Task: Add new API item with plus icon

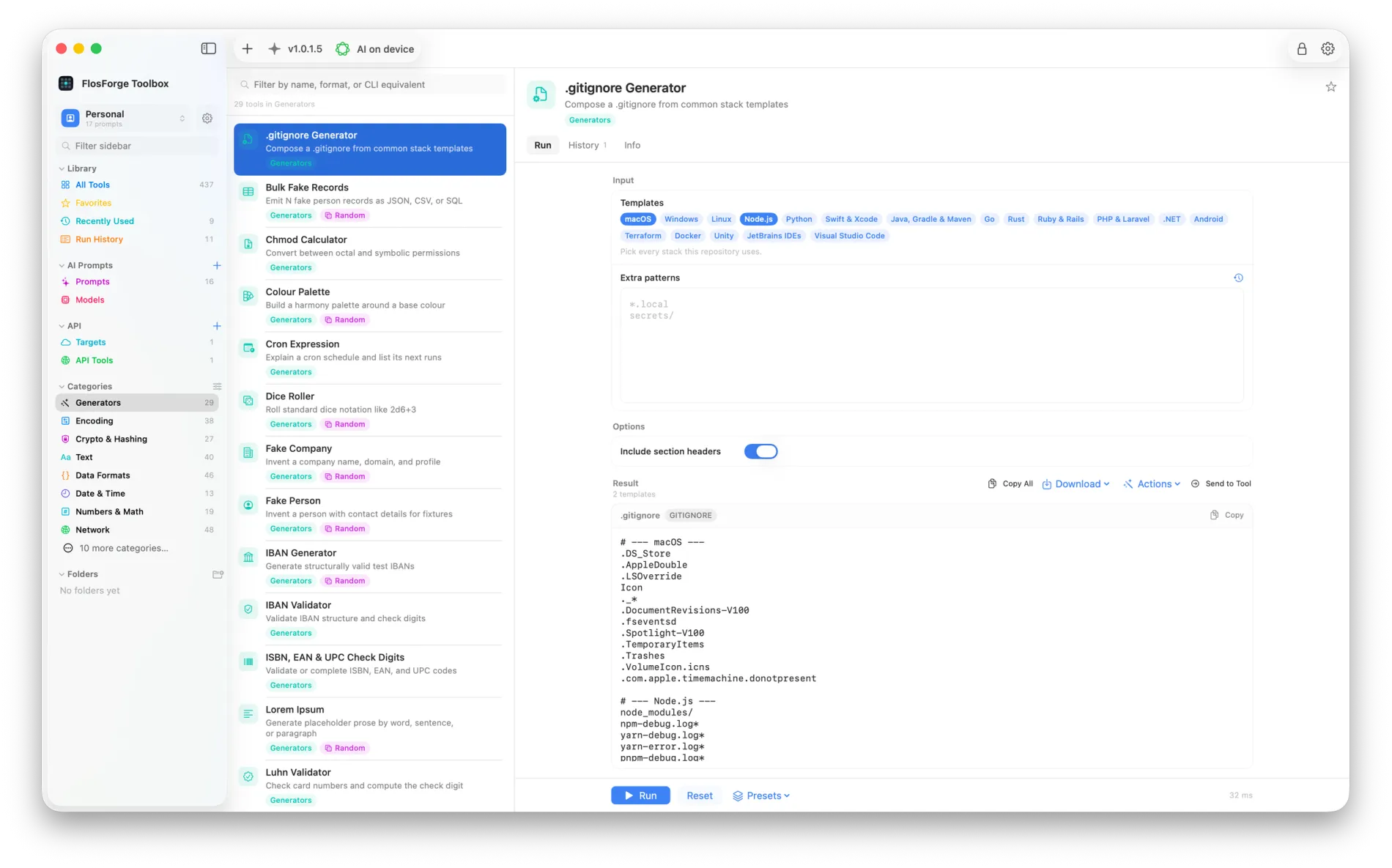Action: tap(217, 326)
